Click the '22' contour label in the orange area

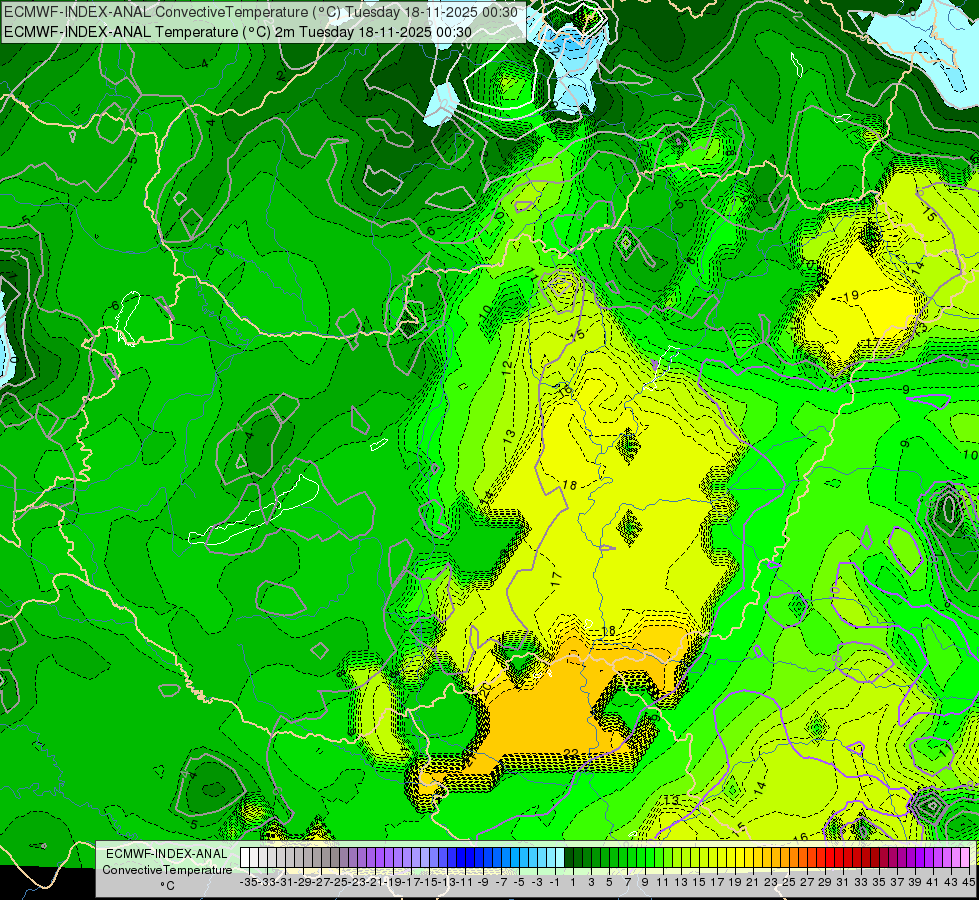click(x=571, y=753)
